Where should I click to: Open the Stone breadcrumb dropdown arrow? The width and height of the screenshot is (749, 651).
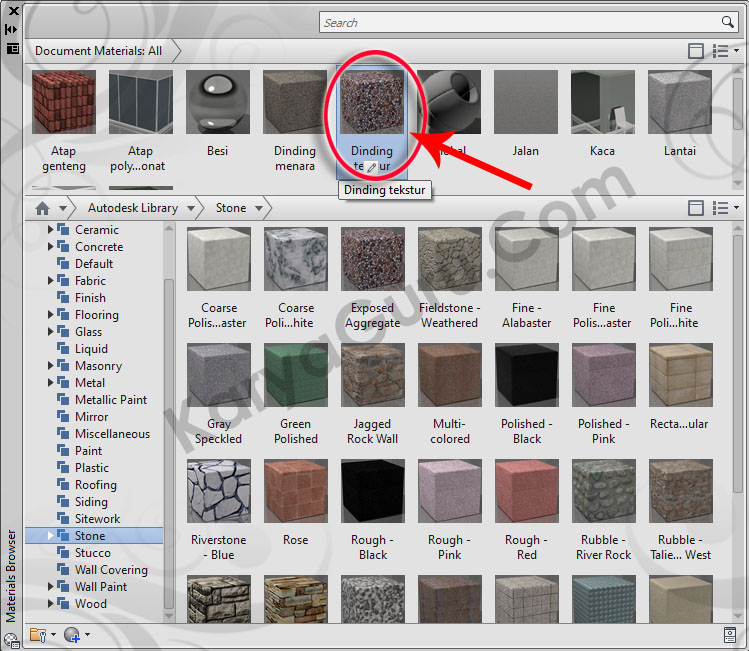pos(260,208)
